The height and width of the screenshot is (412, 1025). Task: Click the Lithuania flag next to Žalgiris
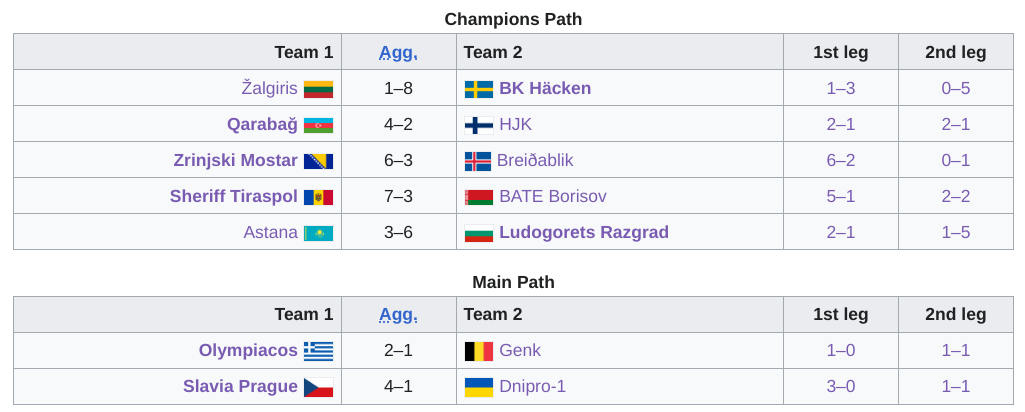(x=318, y=89)
